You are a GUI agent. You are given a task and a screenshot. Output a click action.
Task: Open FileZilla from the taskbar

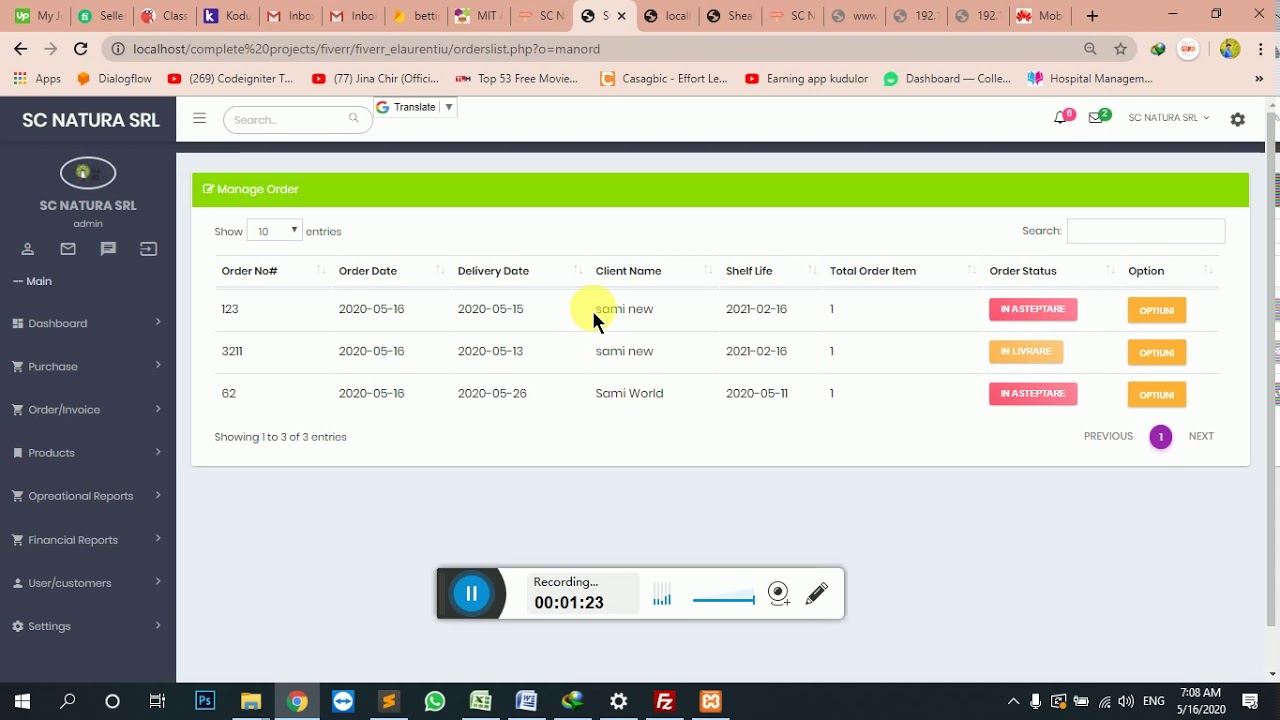click(664, 701)
